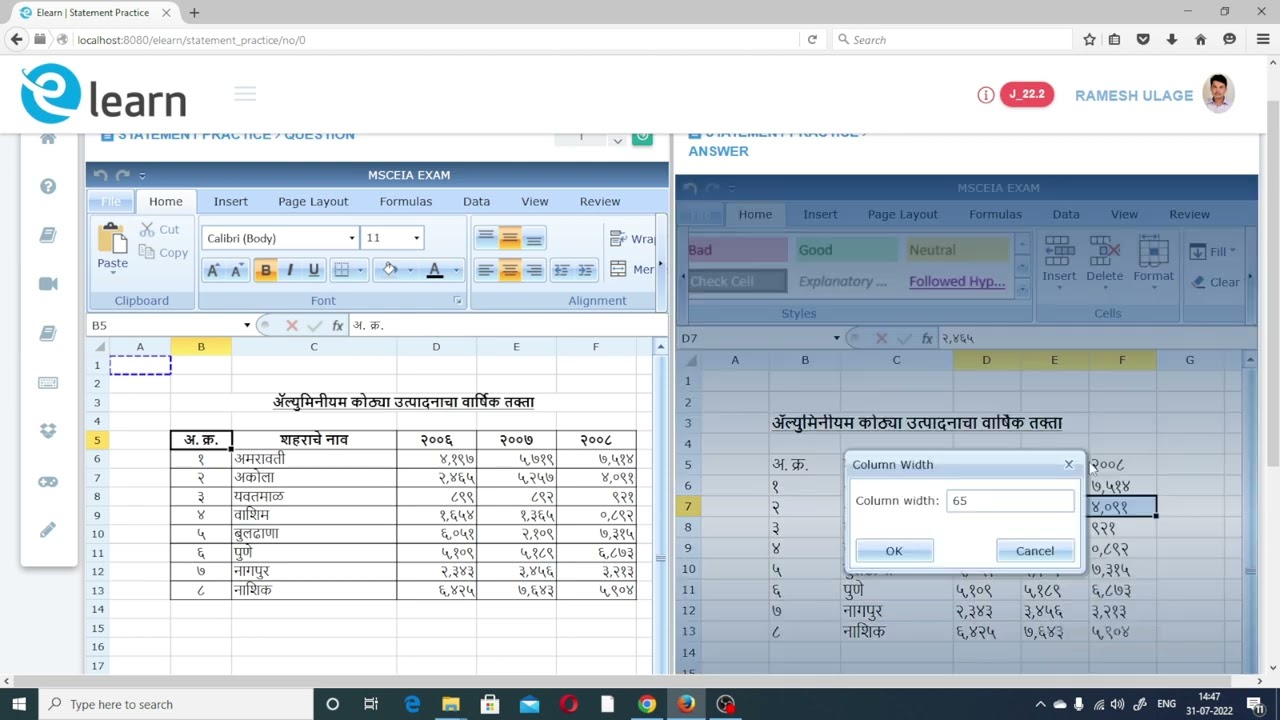Image resolution: width=1280 pixels, height=720 pixels.
Task: Click the increase indent icon
Action: tap(586, 270)
